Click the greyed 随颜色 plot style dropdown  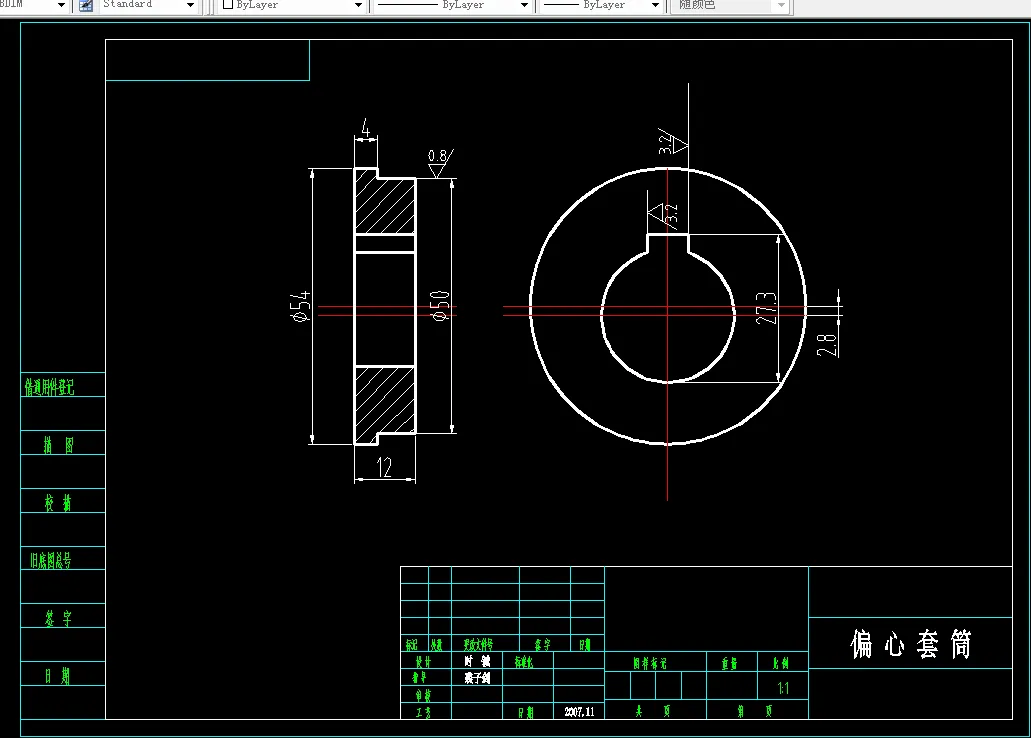[730, 5]
